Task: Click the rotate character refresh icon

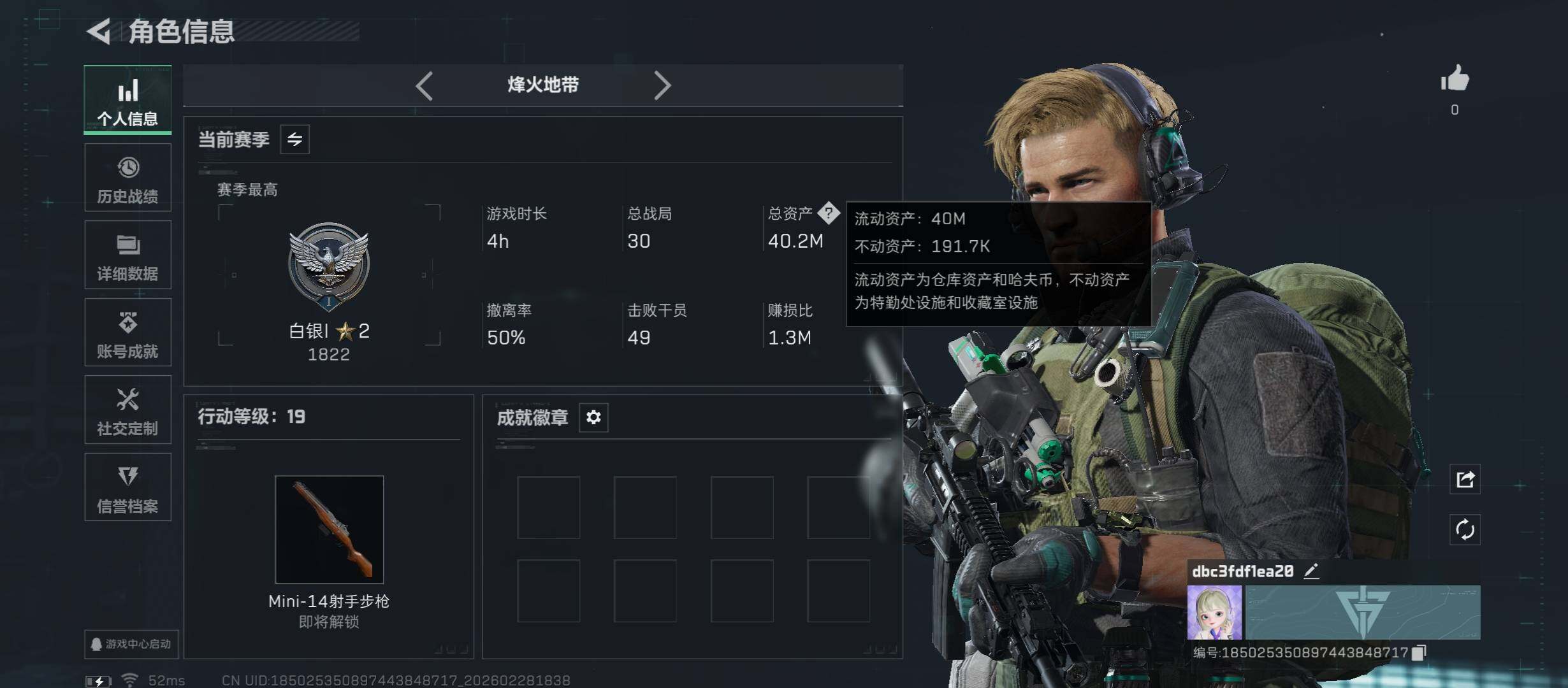Action: pos(1465,530)
